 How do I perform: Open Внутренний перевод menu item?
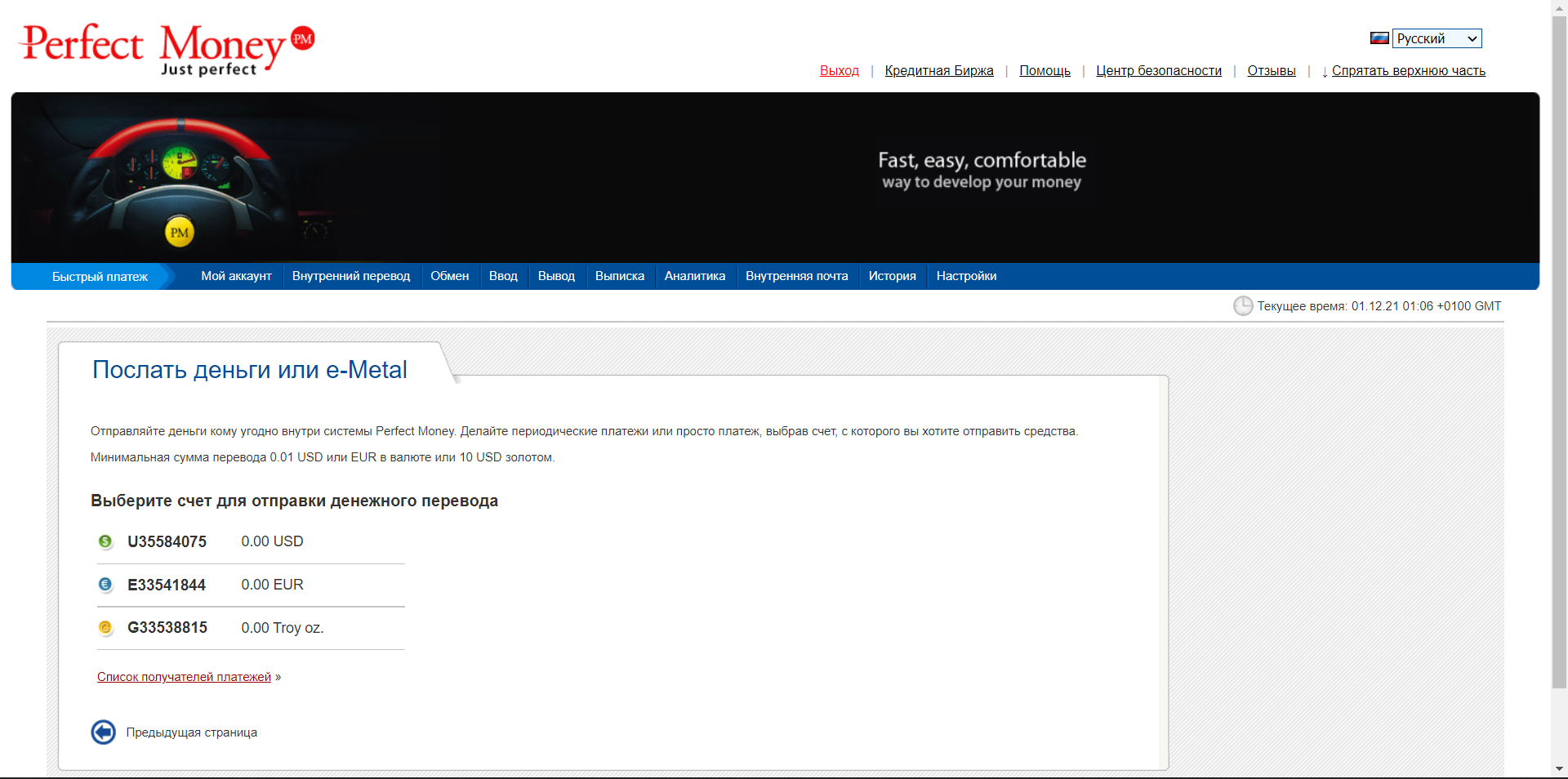pyautogui.click(x=351, y=276)
